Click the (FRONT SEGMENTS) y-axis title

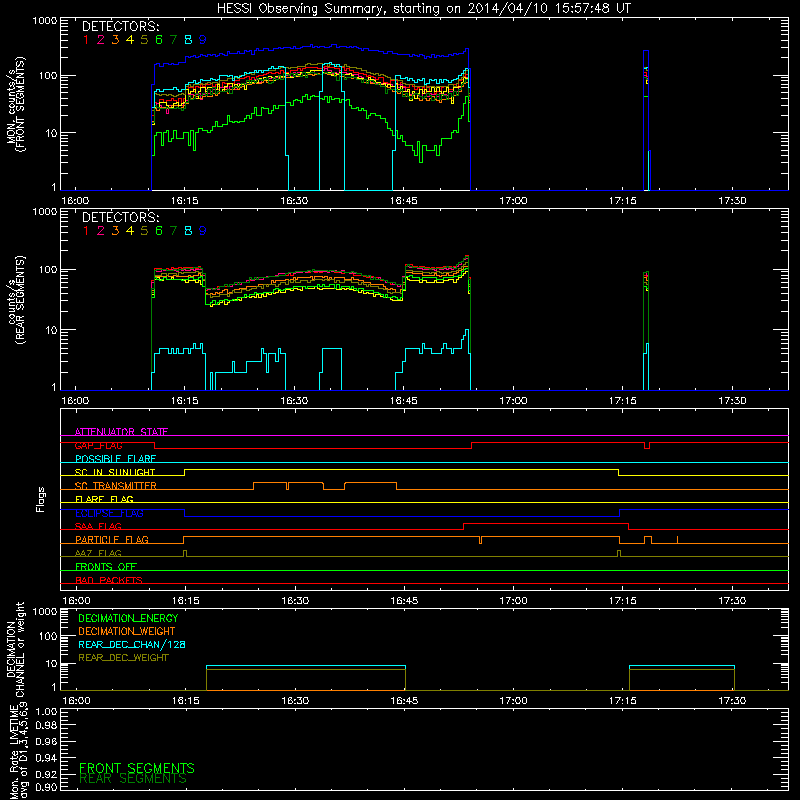tap(20, 104)
